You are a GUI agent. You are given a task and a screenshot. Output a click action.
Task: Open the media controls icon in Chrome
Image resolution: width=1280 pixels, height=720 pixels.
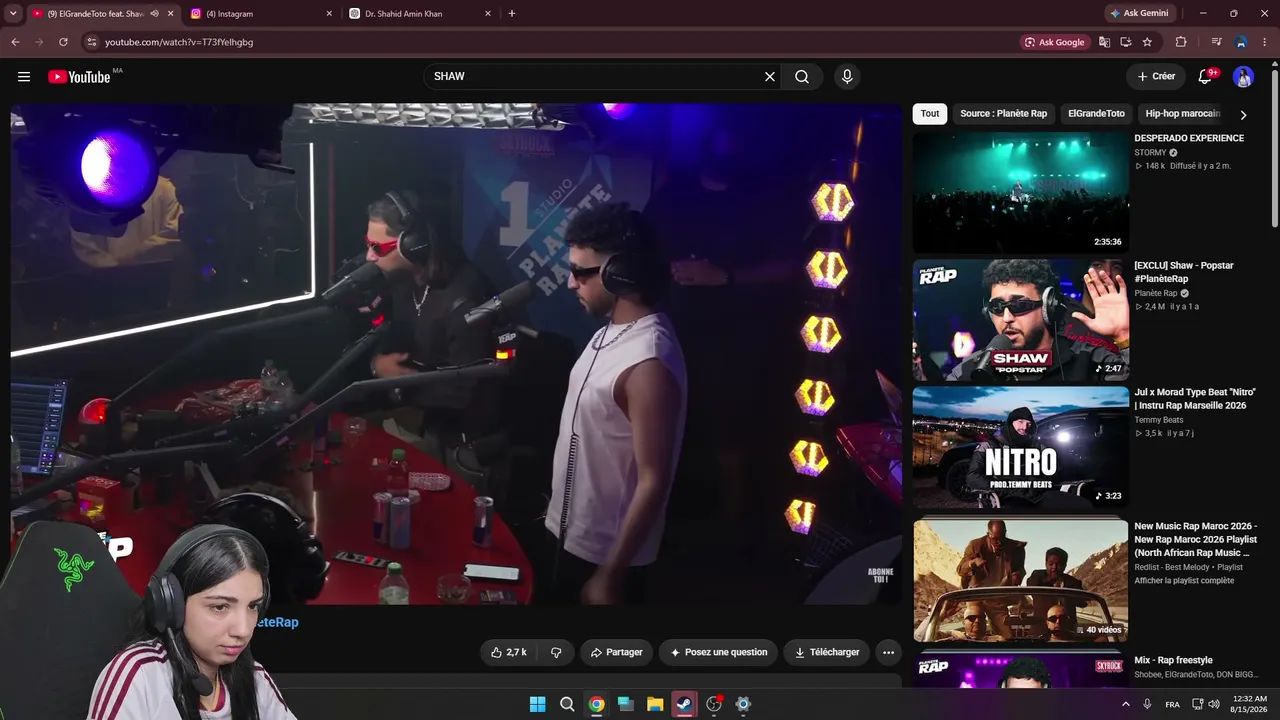pyautogui.click(x=1216, y=42)
